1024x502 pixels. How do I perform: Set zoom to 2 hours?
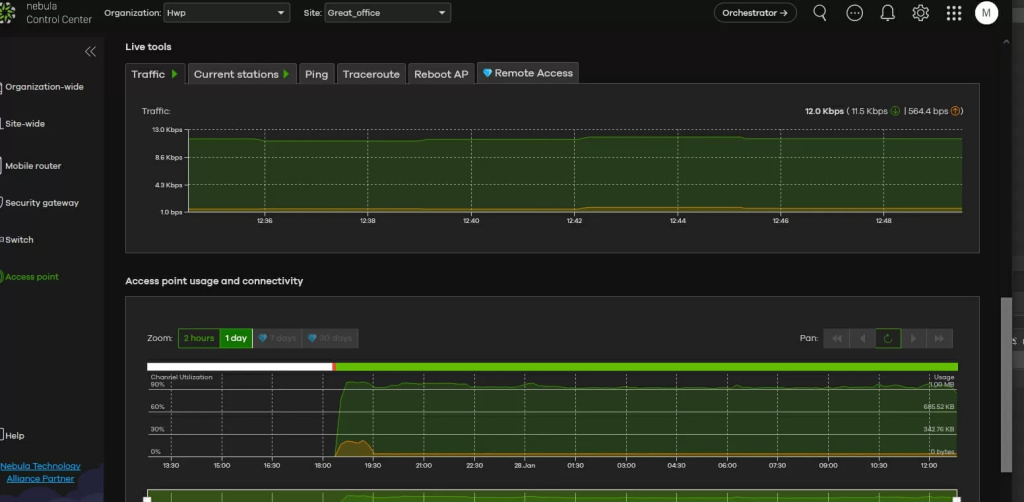pos(198,338)
